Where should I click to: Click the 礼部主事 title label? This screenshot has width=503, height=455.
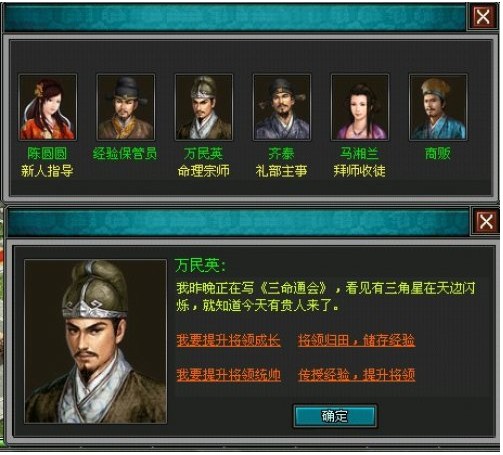(281, 171)
